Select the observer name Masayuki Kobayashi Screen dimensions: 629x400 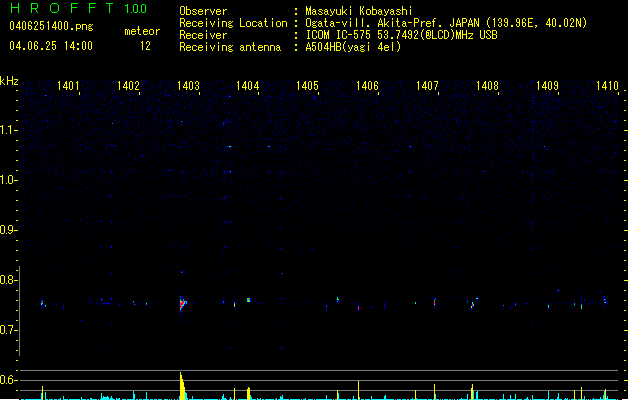[359, 11]
